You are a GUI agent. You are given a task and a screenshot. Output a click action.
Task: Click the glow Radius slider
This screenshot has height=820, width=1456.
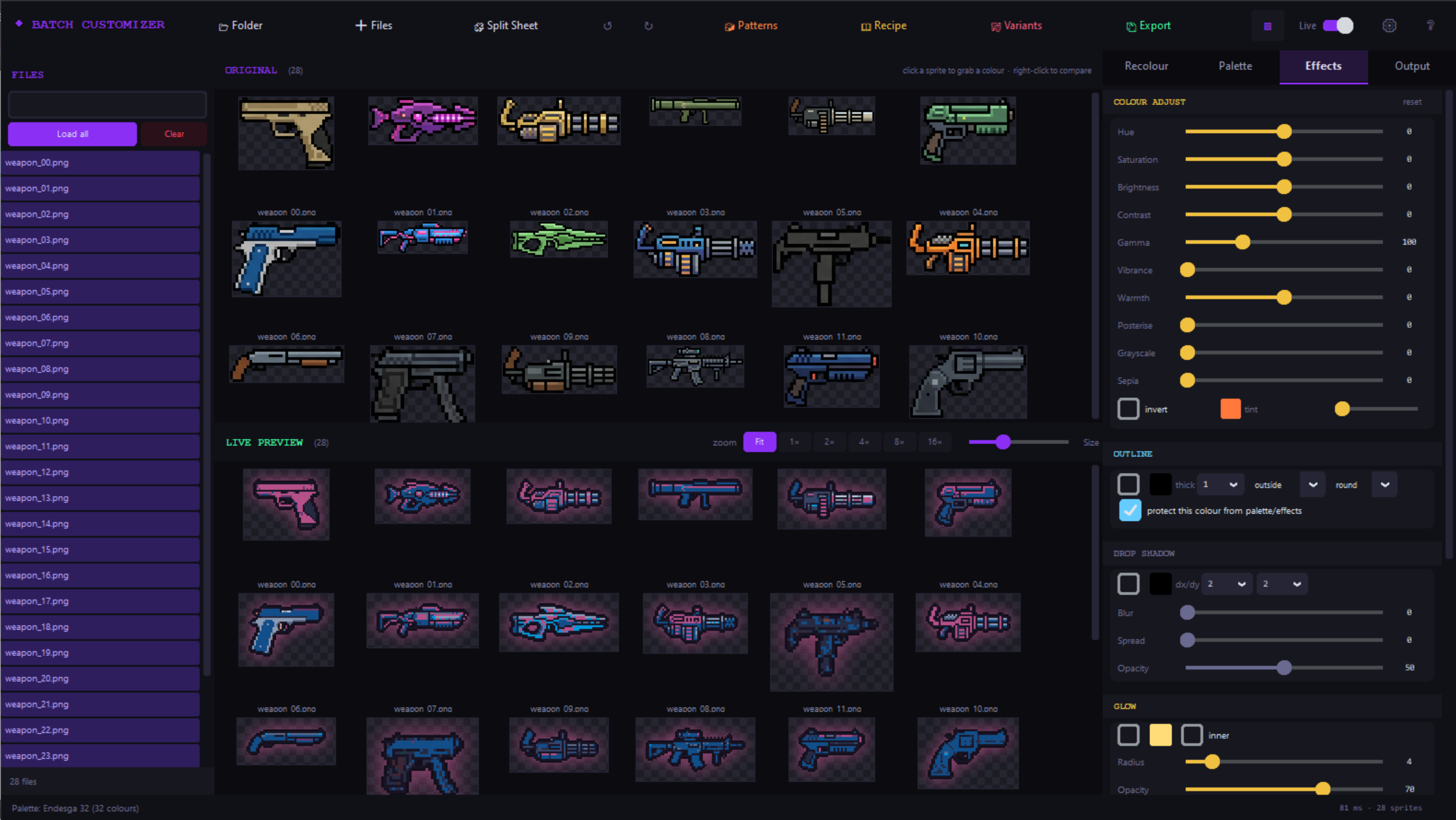point(1283,762)
